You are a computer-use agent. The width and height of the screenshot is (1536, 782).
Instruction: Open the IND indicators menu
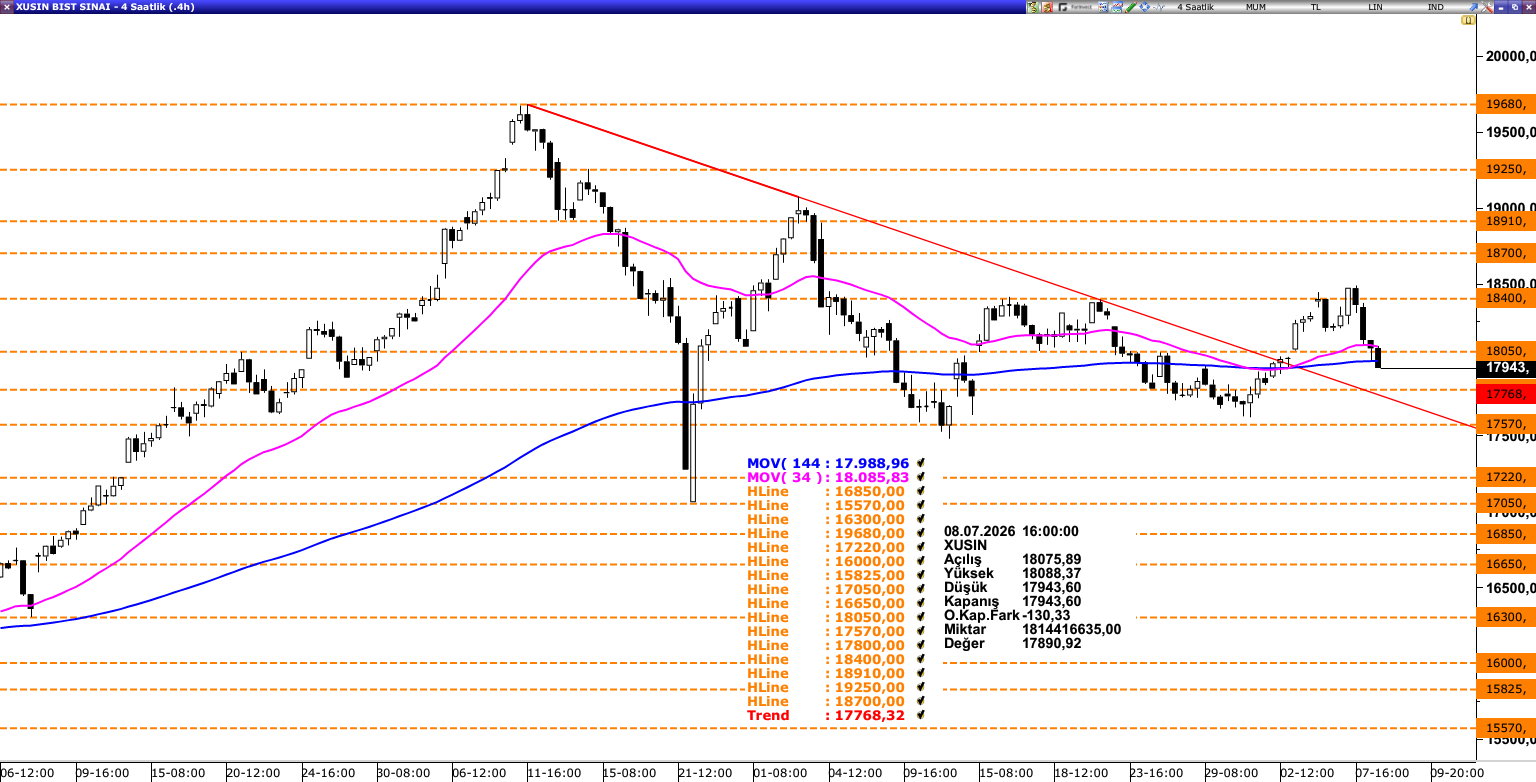coord(1435,7)
